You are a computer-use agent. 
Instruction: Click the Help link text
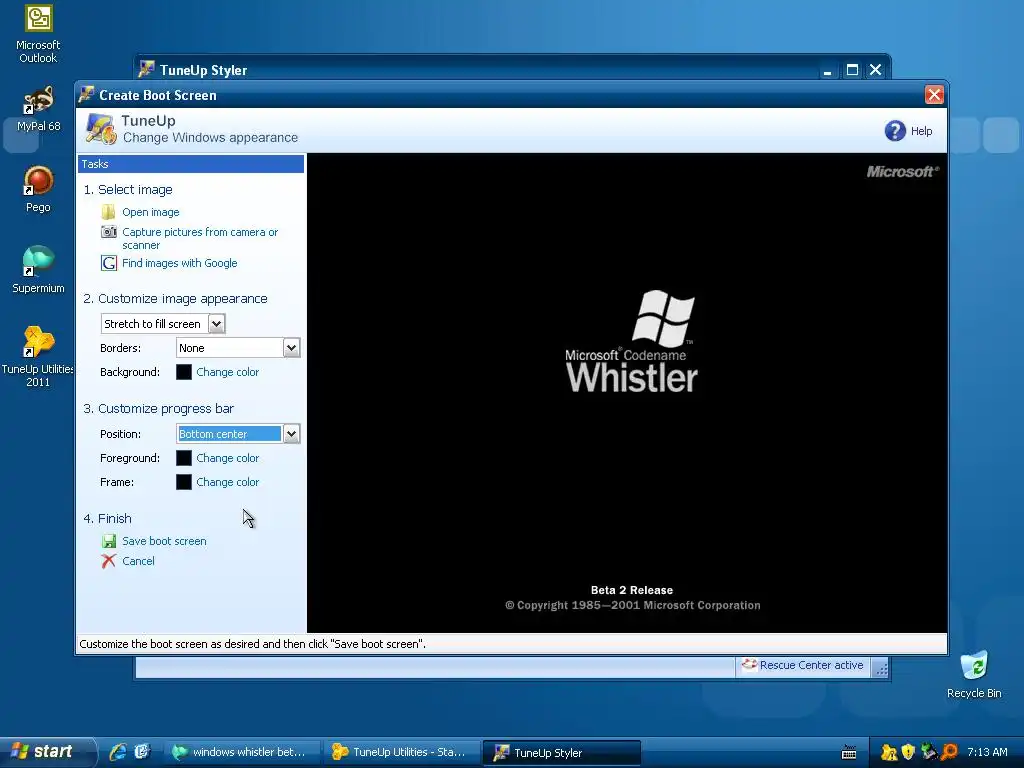point(921,131)
